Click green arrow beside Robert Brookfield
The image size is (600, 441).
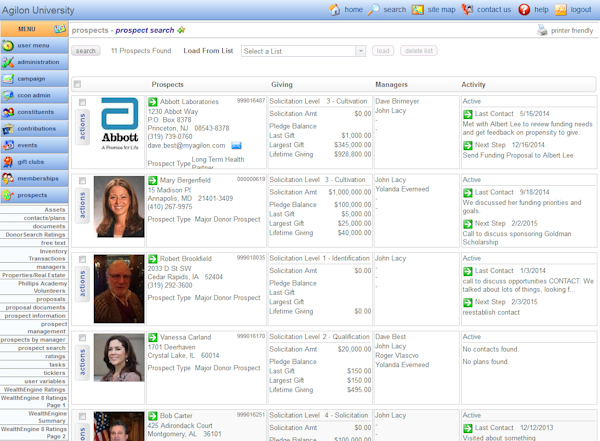pos(153,259)
